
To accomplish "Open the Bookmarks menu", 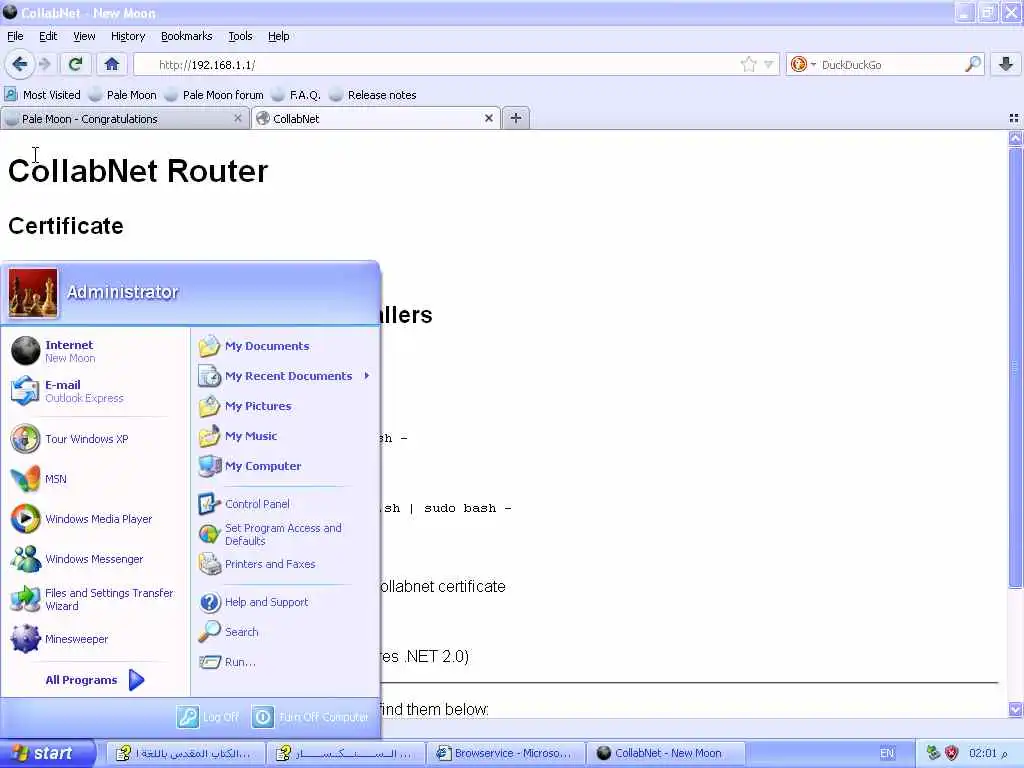I will click(x=186, y=36).
